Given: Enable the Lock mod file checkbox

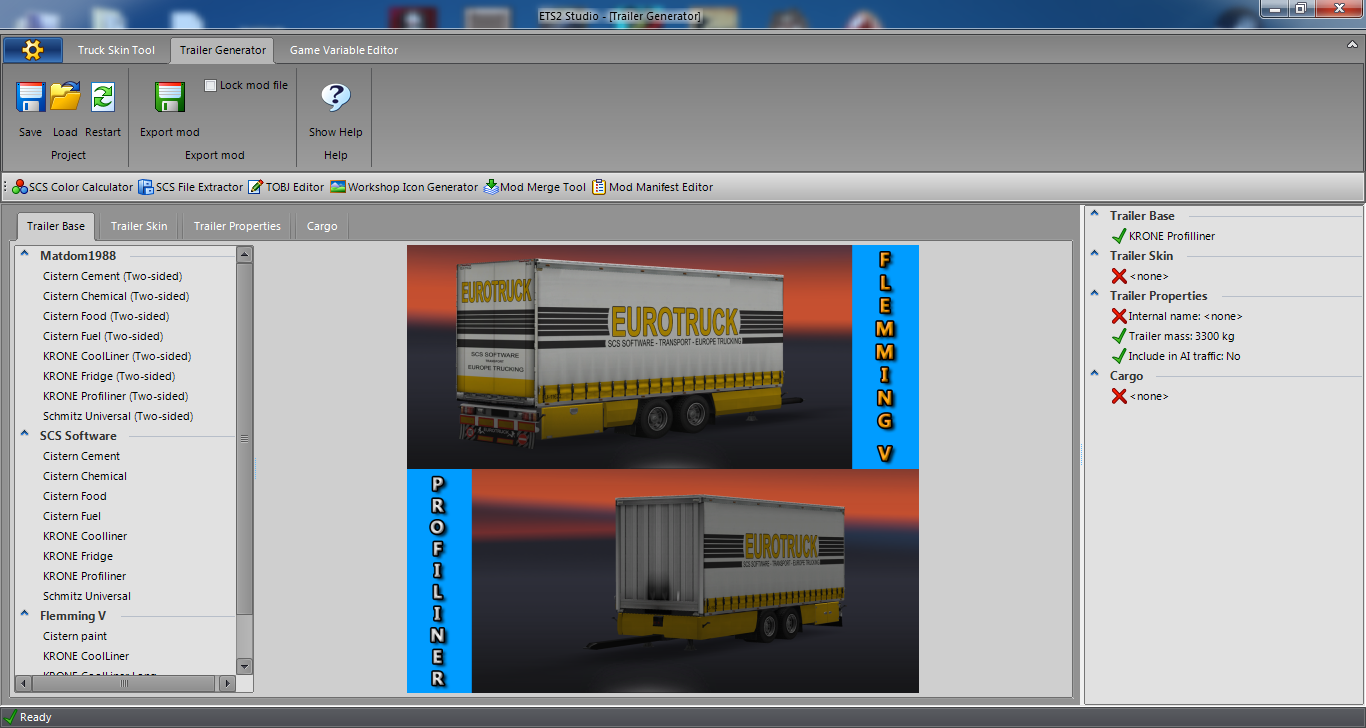Looking at the screenshot, I should (x=209, y=85).
